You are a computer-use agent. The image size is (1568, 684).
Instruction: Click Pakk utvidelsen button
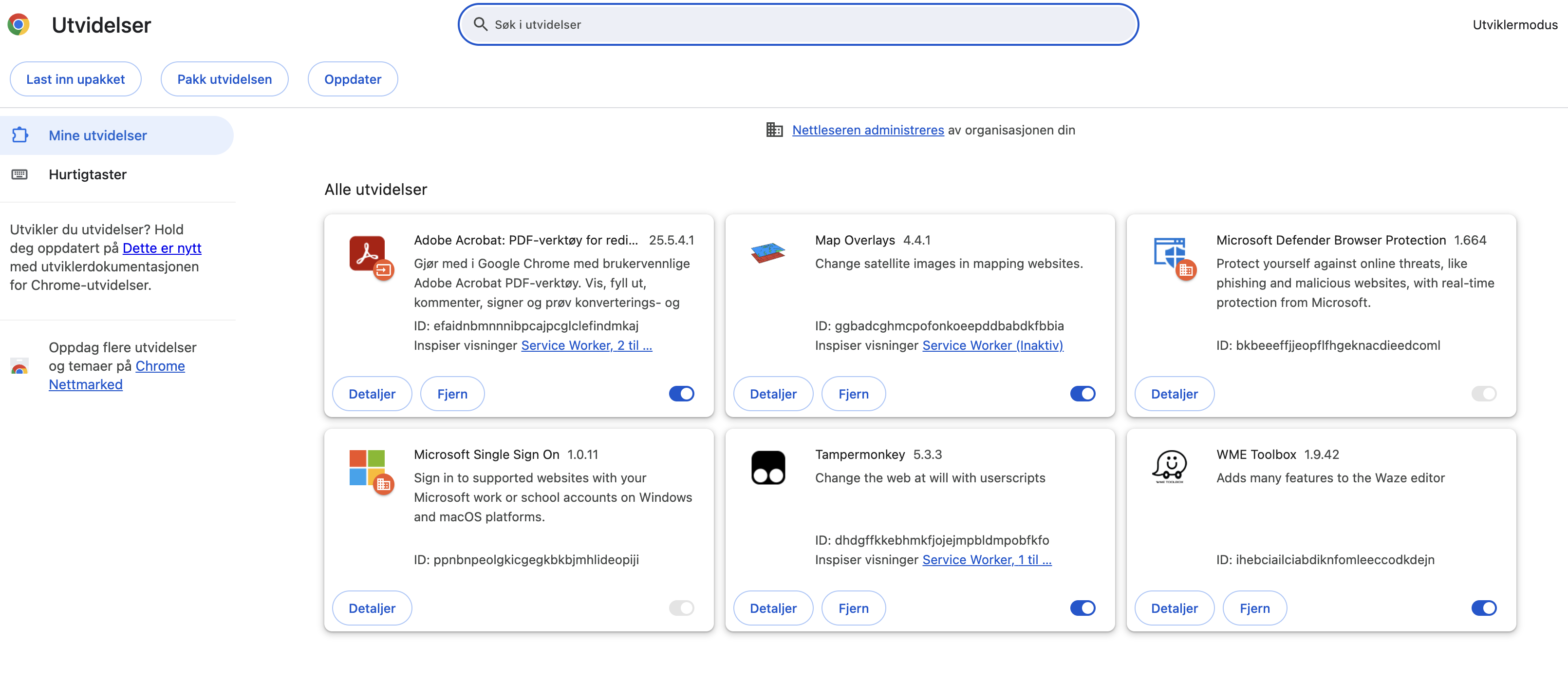pyautogui.click(x=224, y=79)
